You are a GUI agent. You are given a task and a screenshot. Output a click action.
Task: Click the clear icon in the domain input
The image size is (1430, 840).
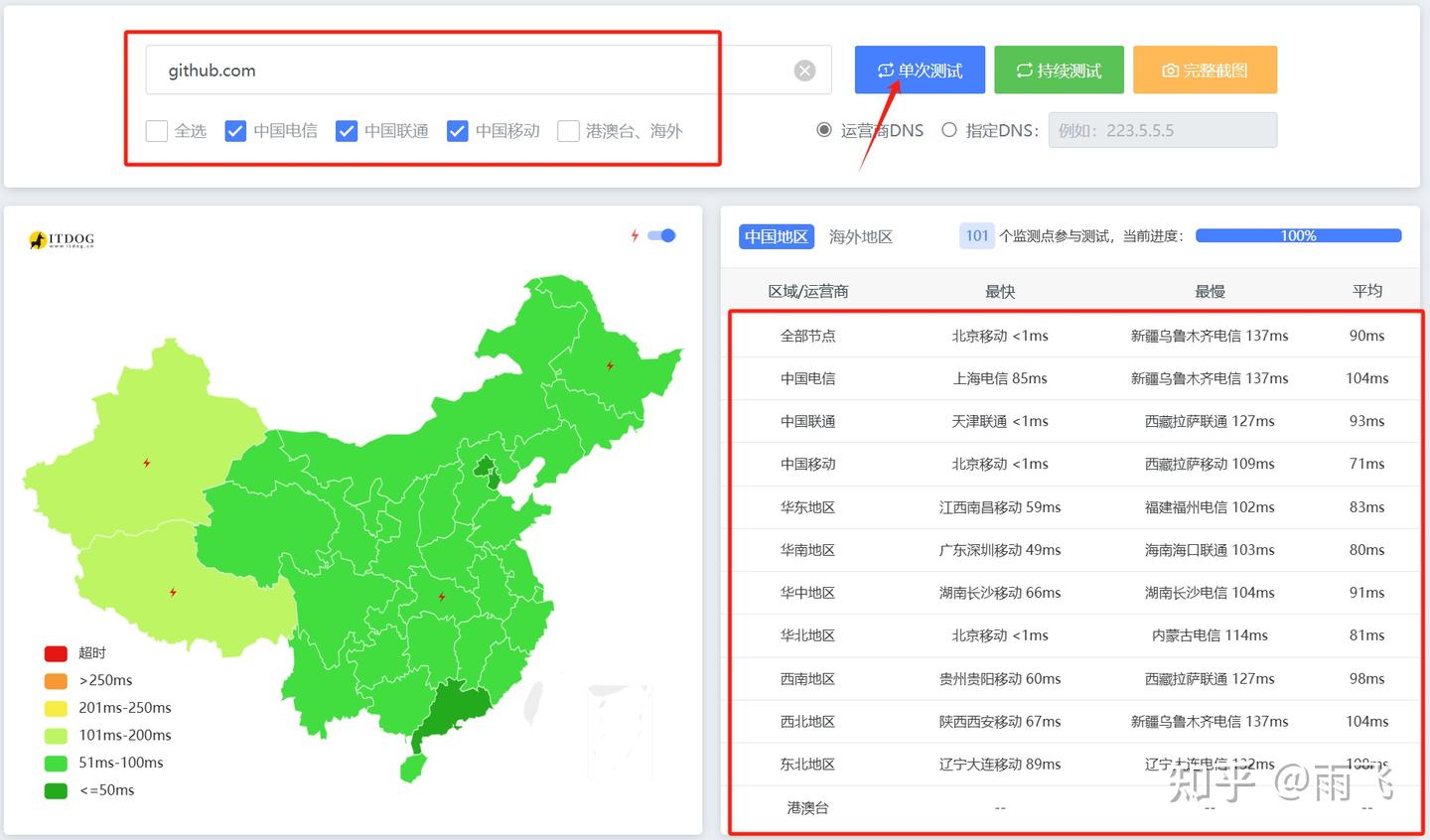click(x=803, y=70)
